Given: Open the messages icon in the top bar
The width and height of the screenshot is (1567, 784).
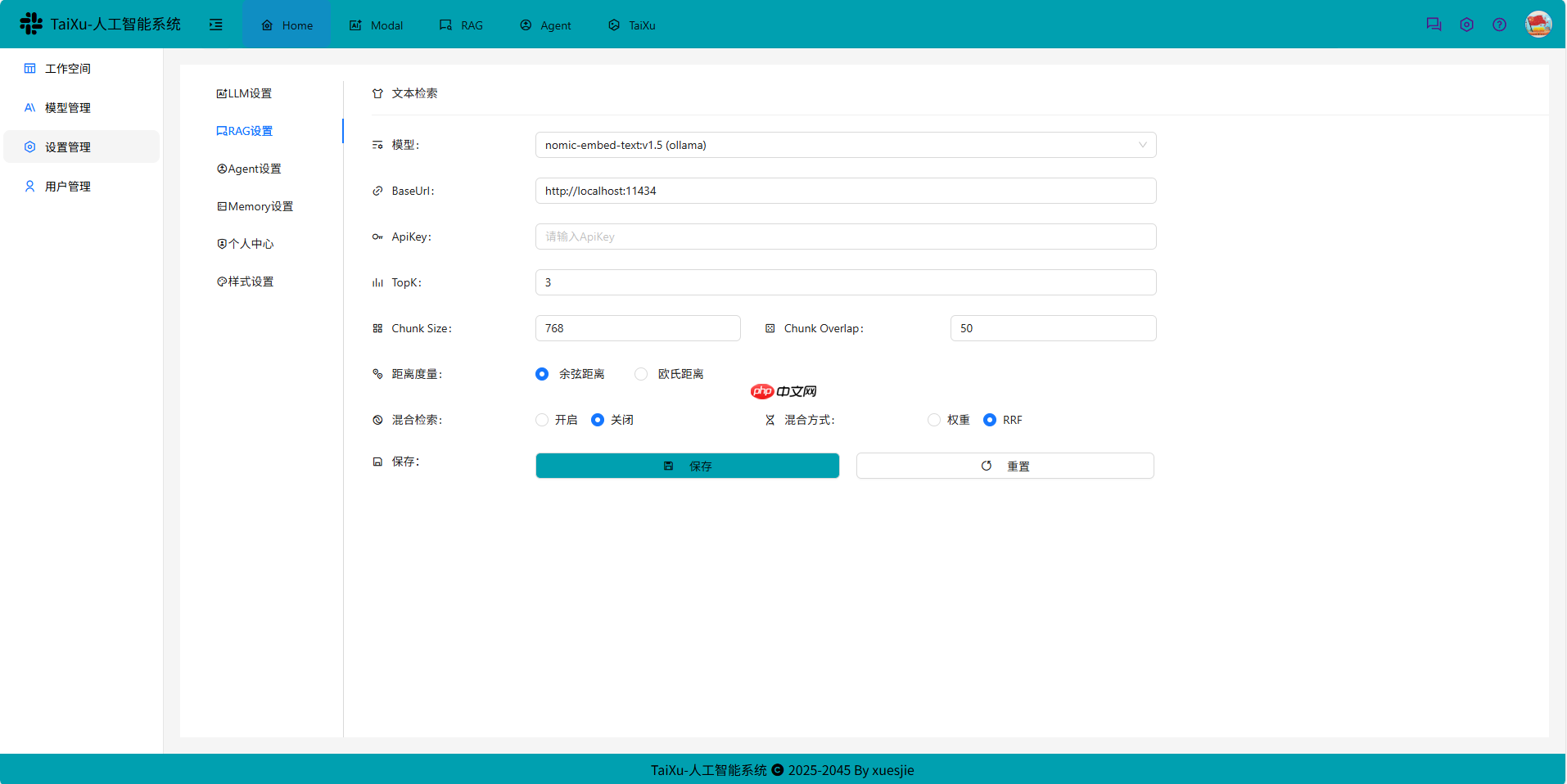Looking at the screenshot, I should tap(1434, 24).
